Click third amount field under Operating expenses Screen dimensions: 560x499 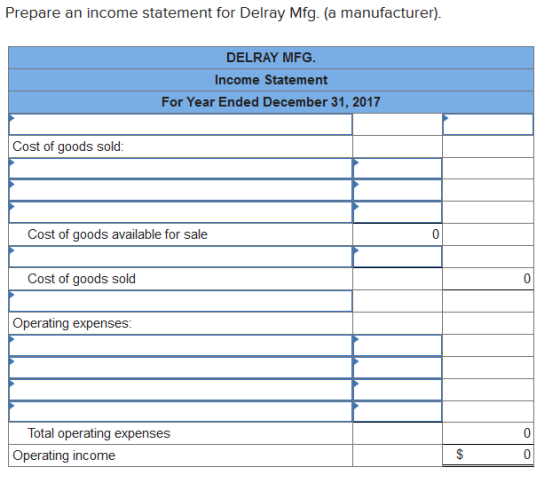pos(397,389)
